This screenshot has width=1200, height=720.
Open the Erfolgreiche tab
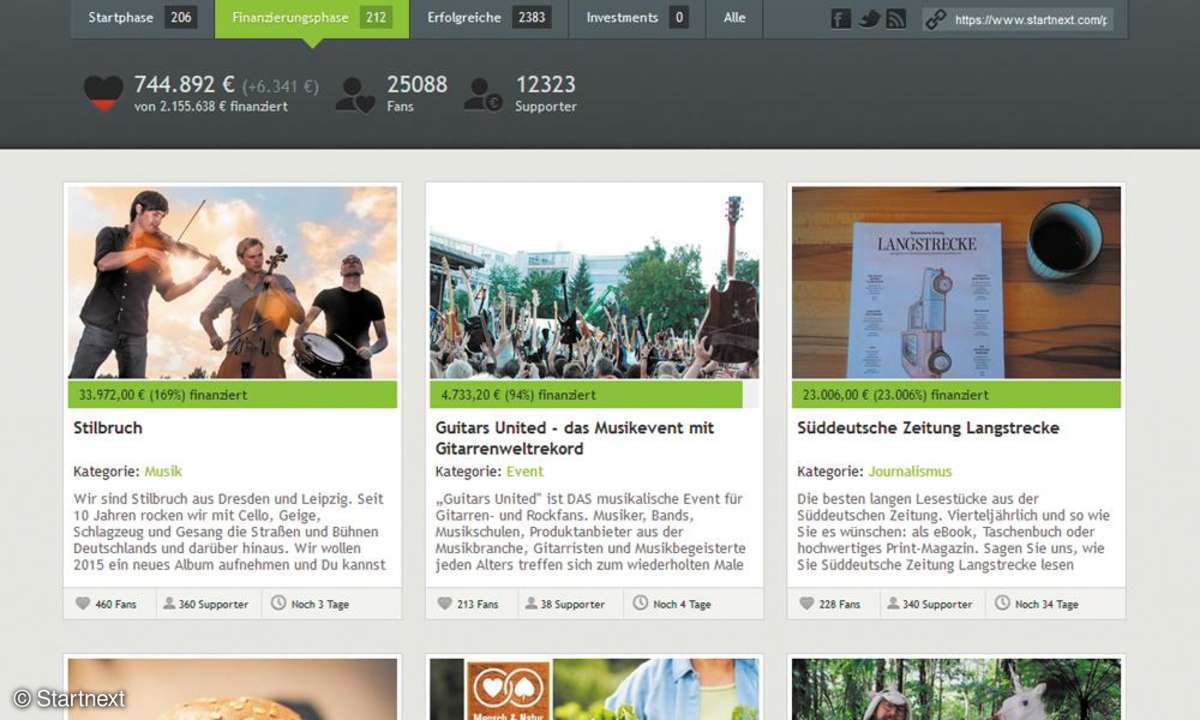point(489,18)
